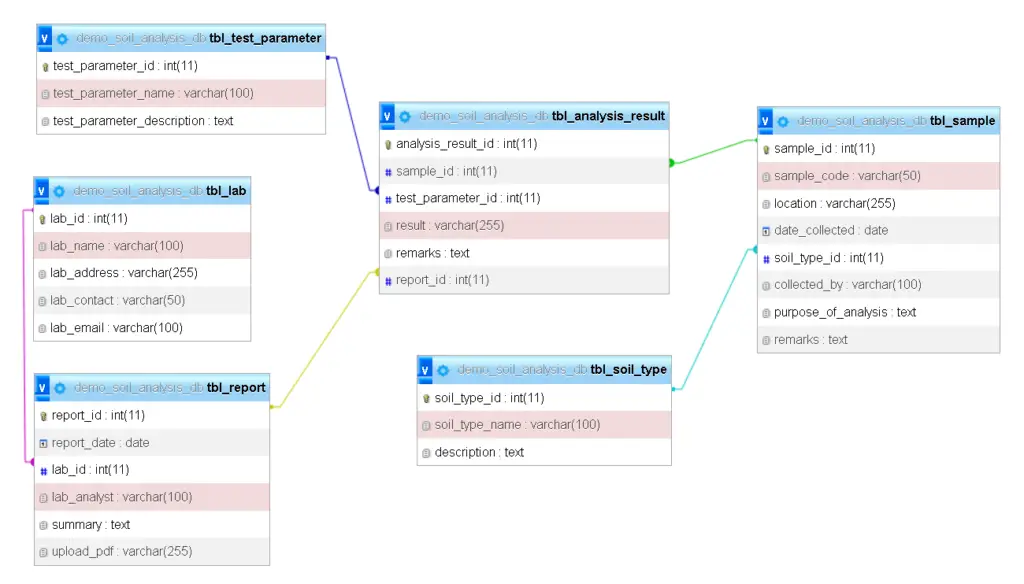Click the gear icon on tbl_analysis_result header

404,115
